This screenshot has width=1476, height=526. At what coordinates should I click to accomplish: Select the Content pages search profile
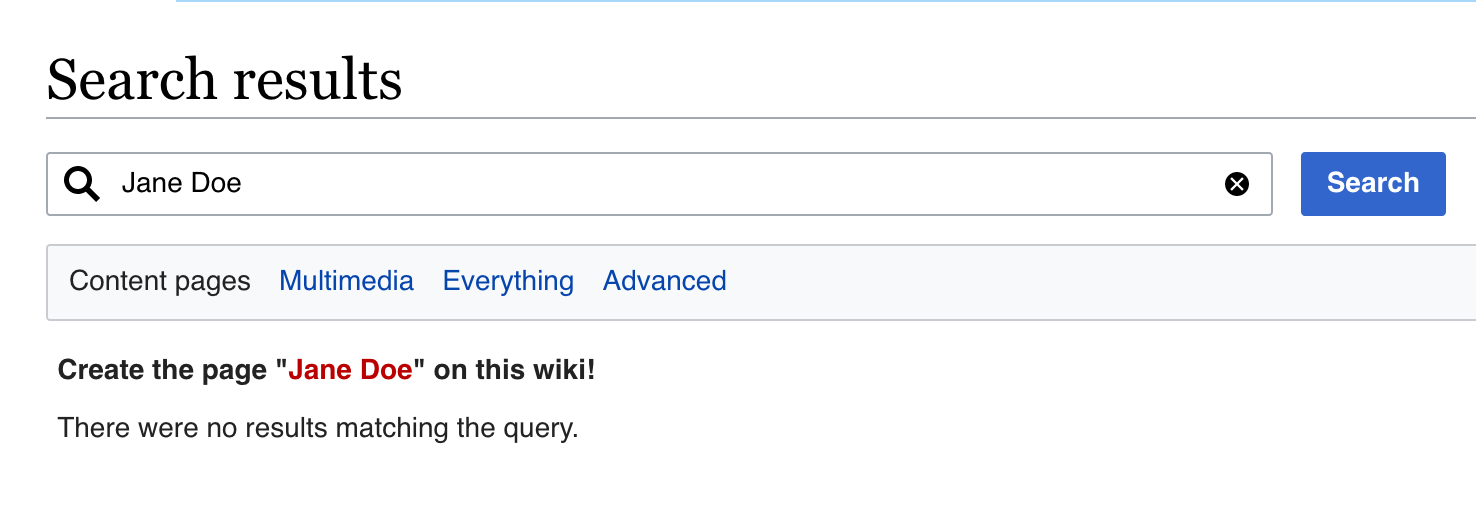[x=160, y=282]
